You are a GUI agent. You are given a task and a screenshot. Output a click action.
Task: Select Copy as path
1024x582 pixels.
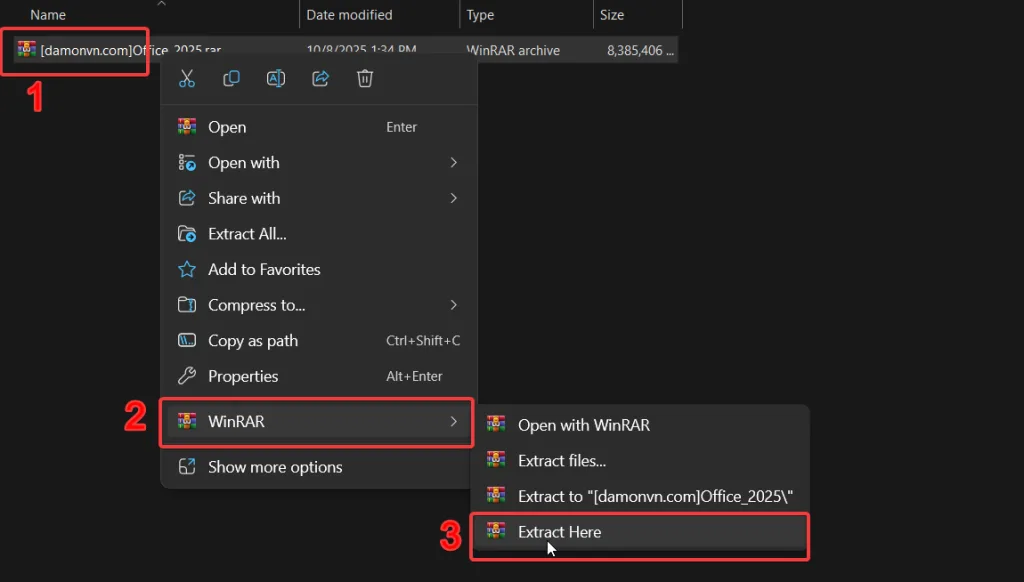click(253, 341)
